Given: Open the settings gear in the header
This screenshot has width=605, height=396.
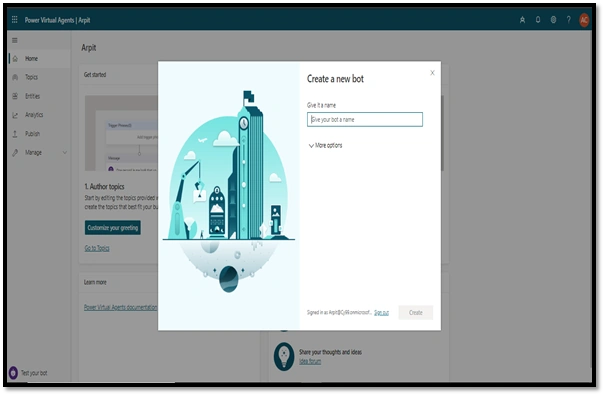Looking at the screenshot, I should [553, 20].
